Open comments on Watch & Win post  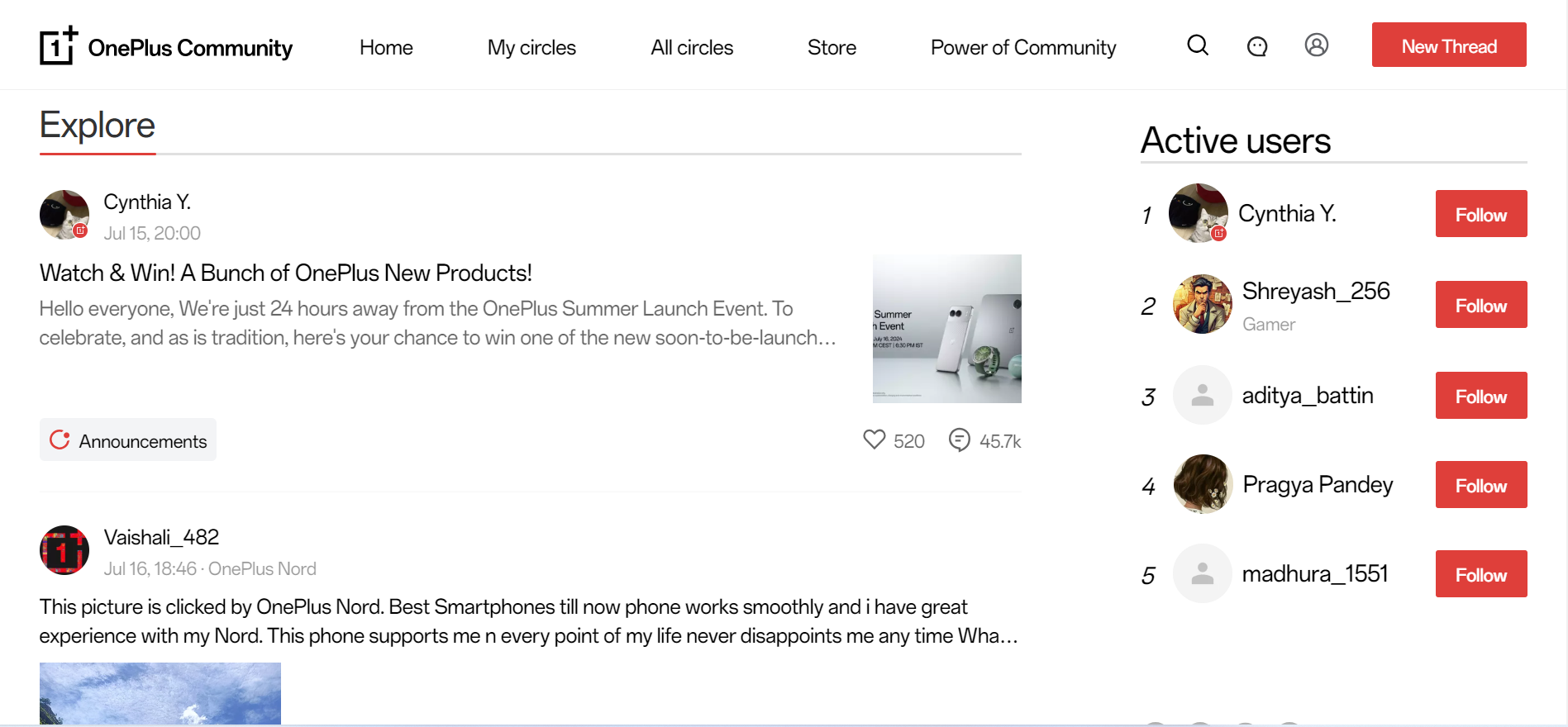click(960, 440)
